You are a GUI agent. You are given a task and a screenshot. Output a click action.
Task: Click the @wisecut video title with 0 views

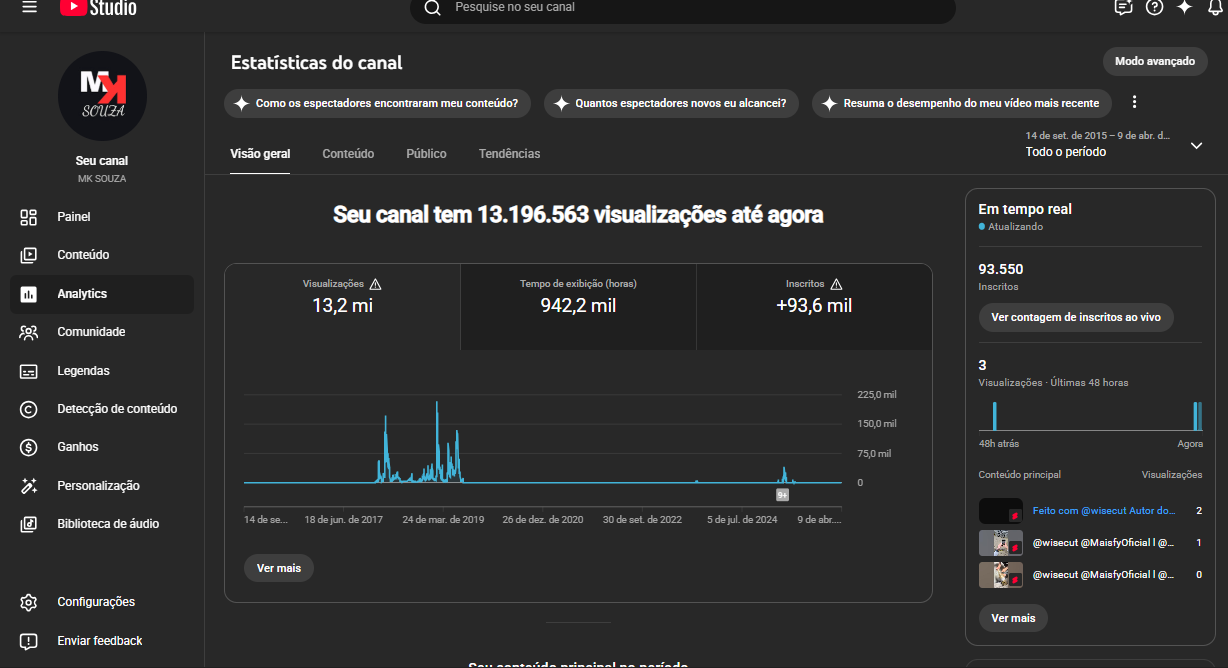1103,575
